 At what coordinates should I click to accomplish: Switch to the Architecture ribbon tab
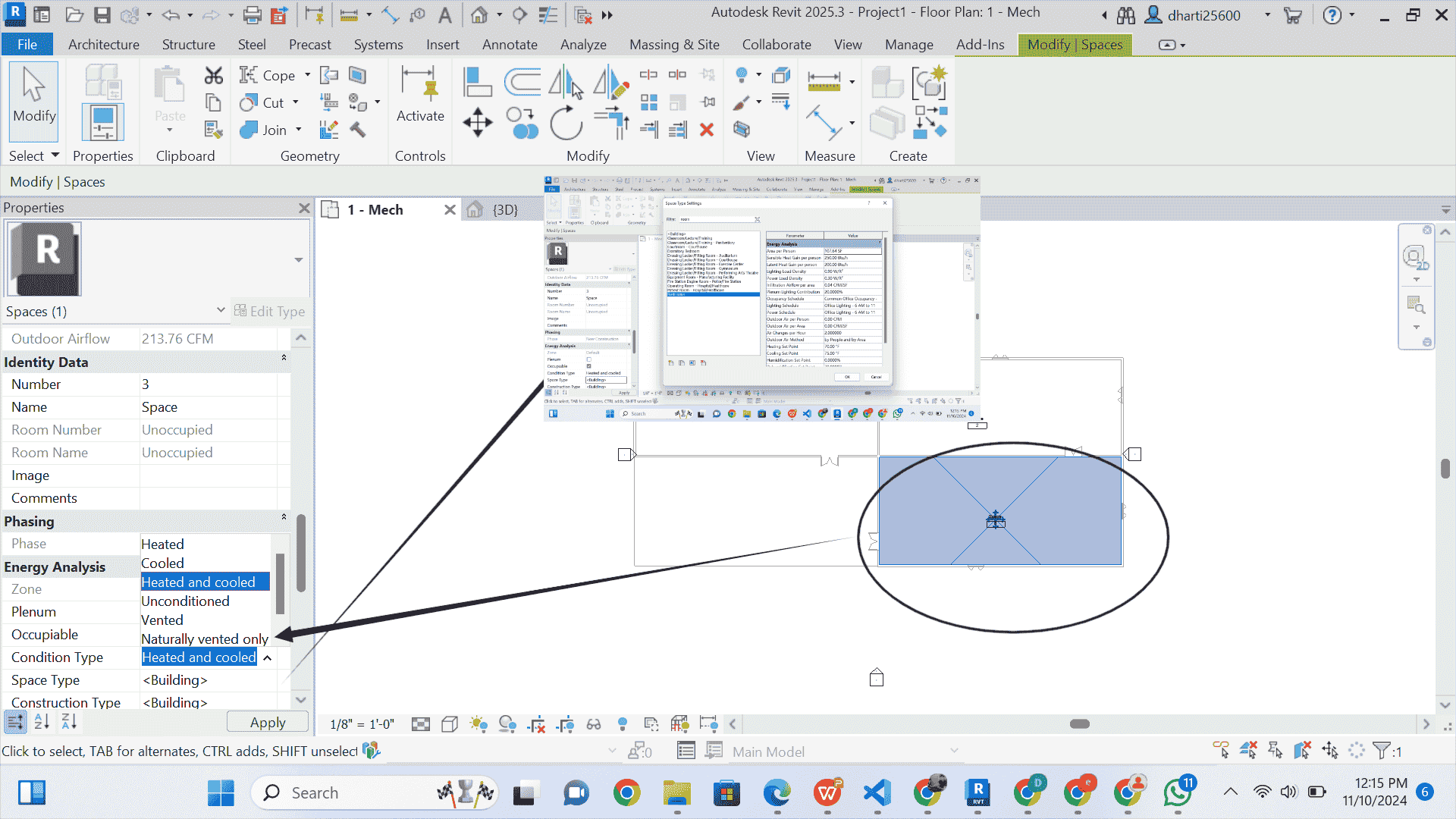(x=104, y=45)
